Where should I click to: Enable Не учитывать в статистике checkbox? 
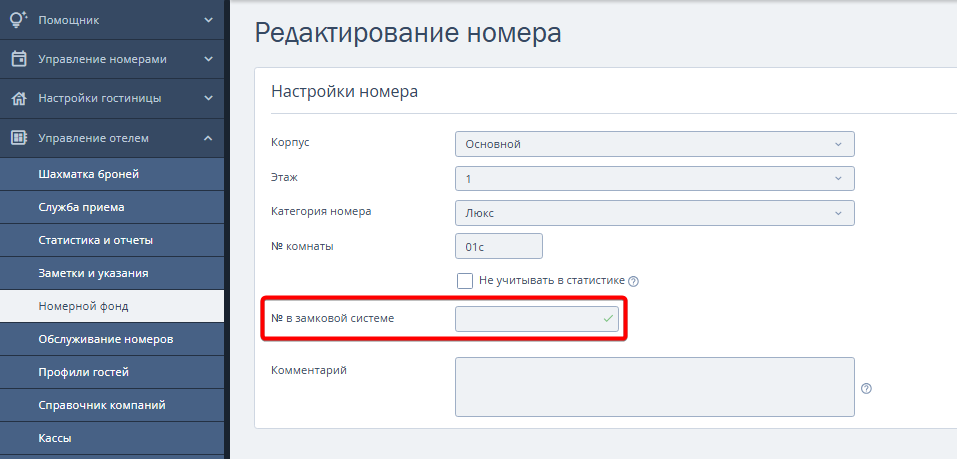click(465, 281)
